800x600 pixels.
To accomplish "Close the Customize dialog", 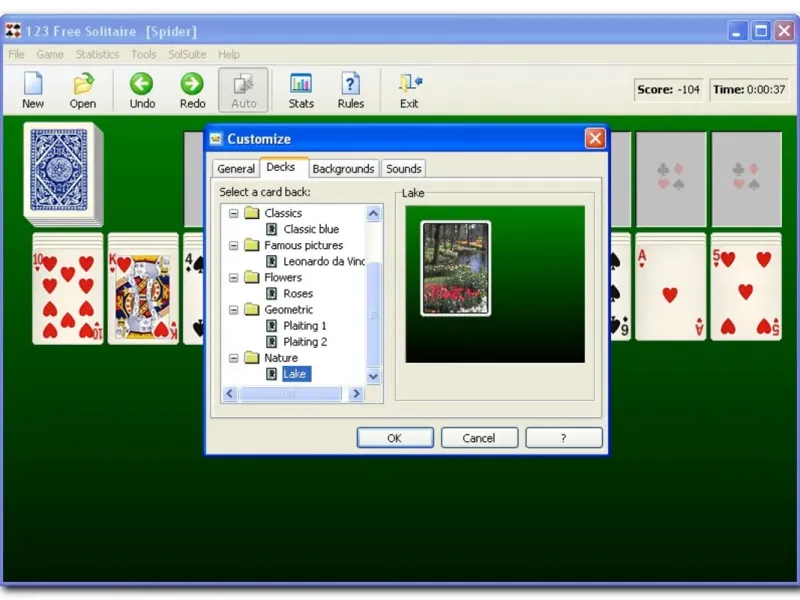I will [595, 138].
